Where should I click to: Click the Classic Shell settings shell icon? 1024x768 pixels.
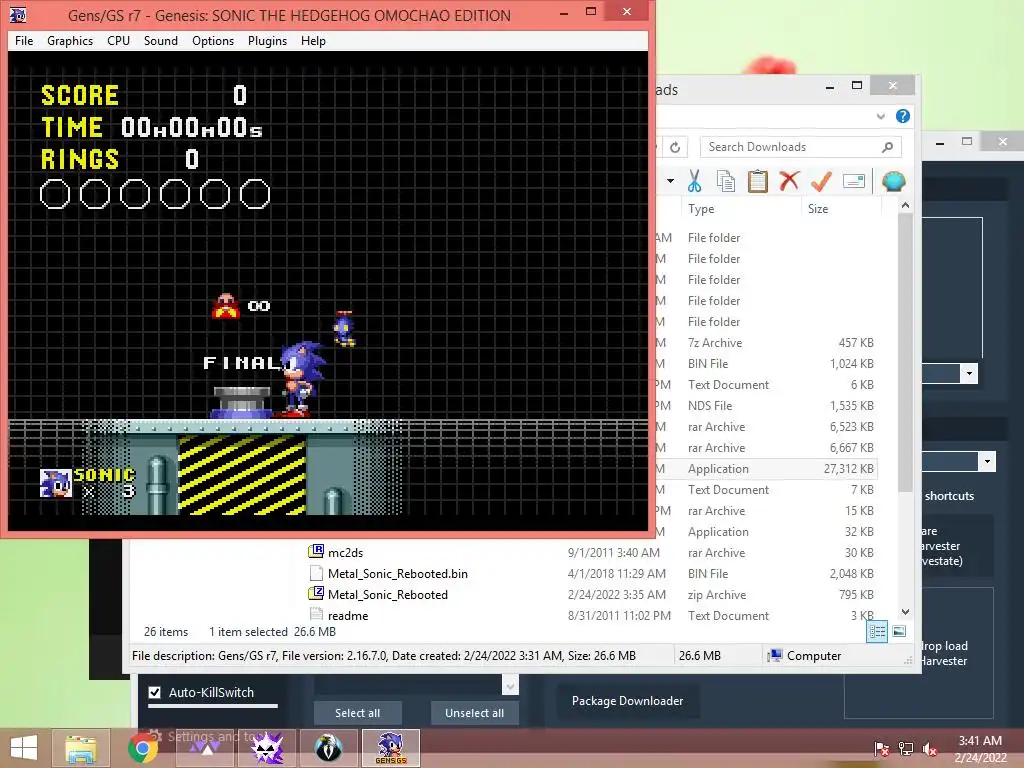(893, 181)
